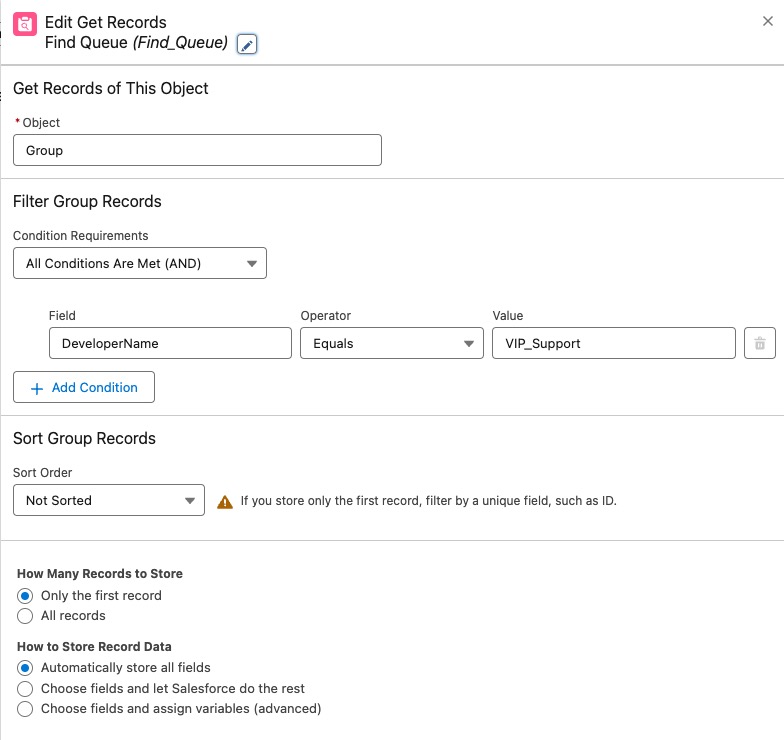Click the DeveloperName field input

coord(170,343)
